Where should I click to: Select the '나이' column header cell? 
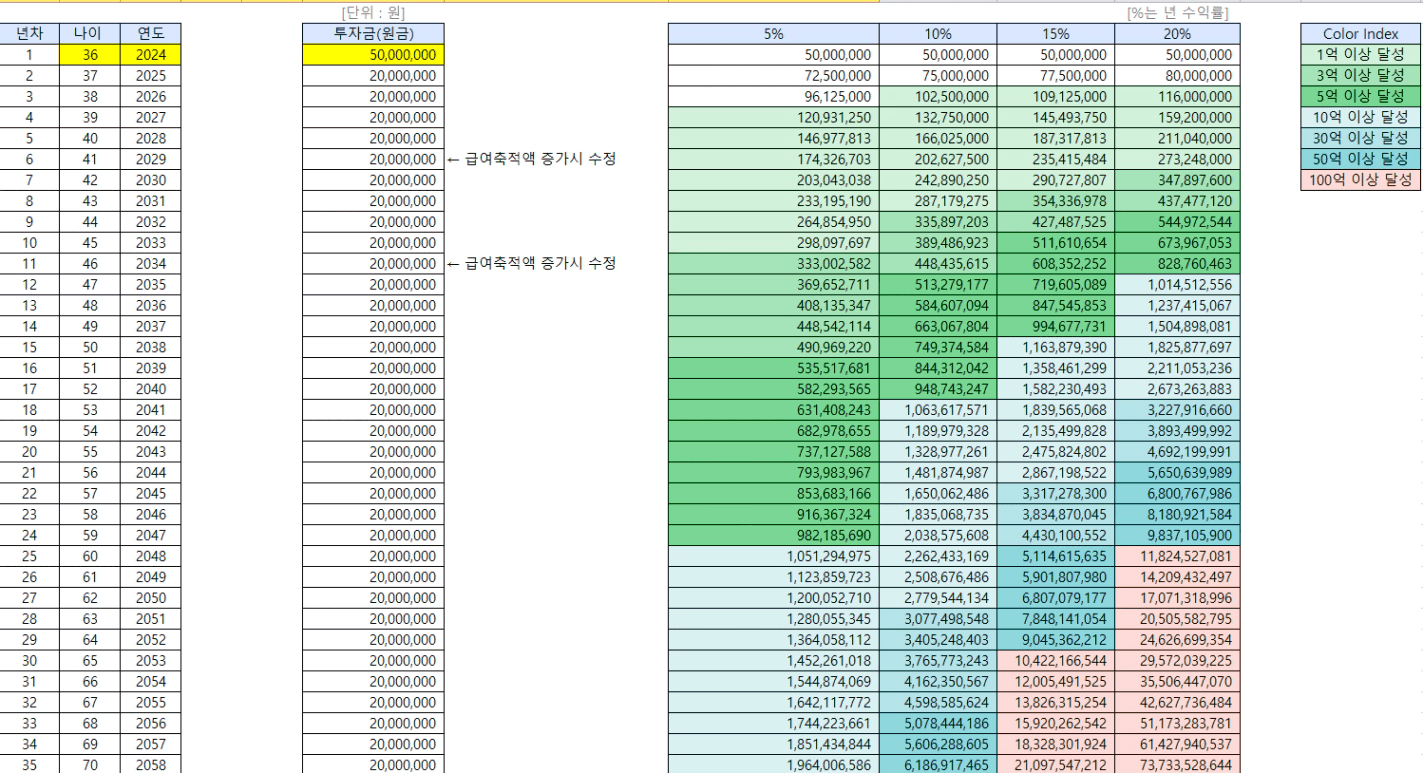[90, 34]
